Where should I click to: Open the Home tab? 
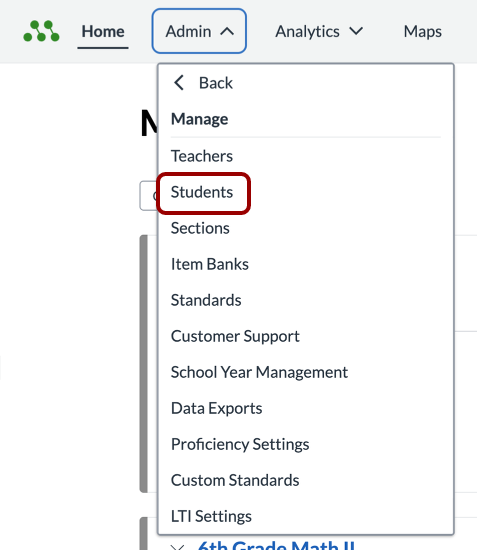pyautogui.click(x=103, y=32)
